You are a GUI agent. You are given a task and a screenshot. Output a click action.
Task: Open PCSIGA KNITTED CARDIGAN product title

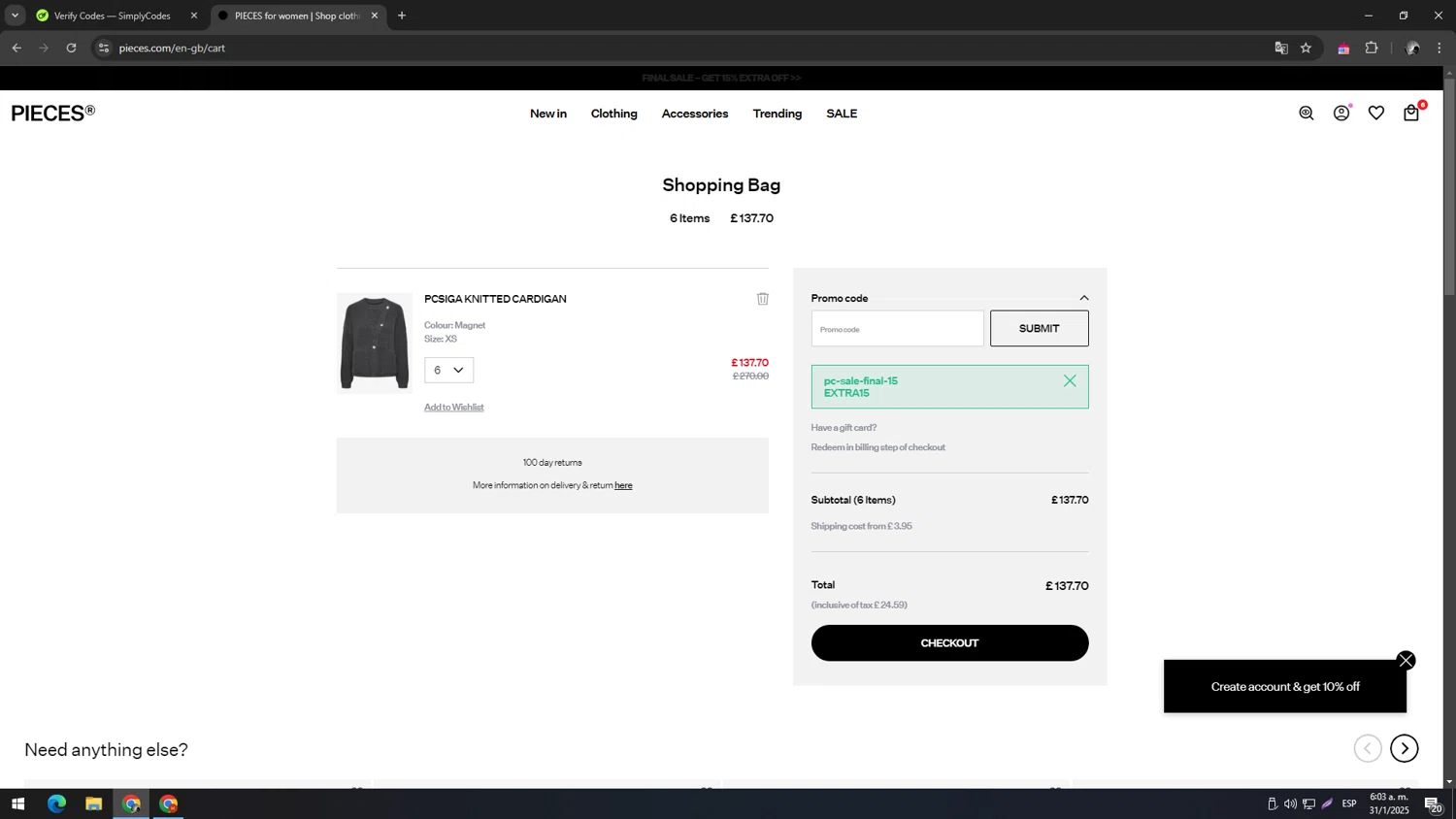495,299
